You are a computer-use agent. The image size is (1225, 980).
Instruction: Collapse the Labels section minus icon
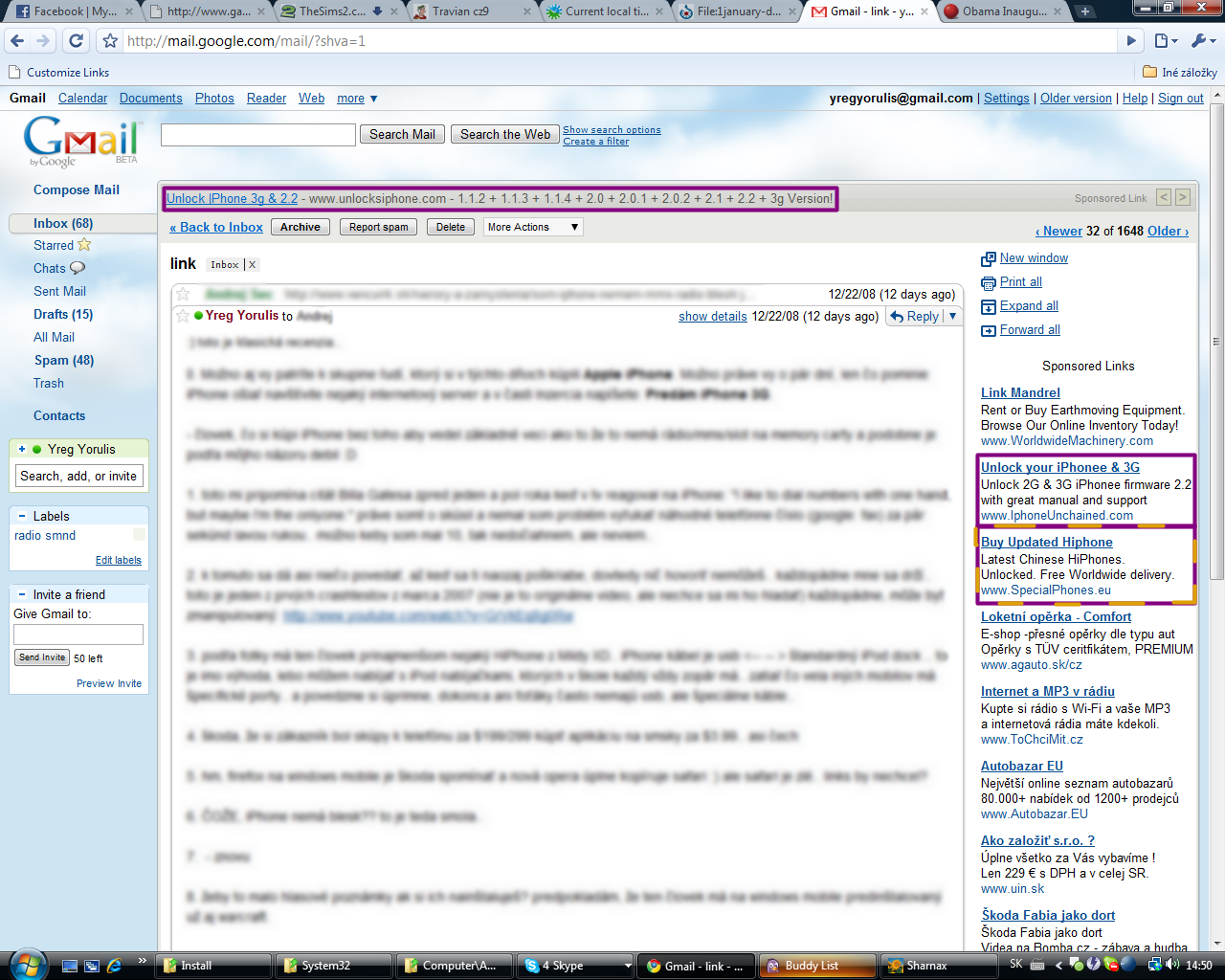click(x=21, y=516)
